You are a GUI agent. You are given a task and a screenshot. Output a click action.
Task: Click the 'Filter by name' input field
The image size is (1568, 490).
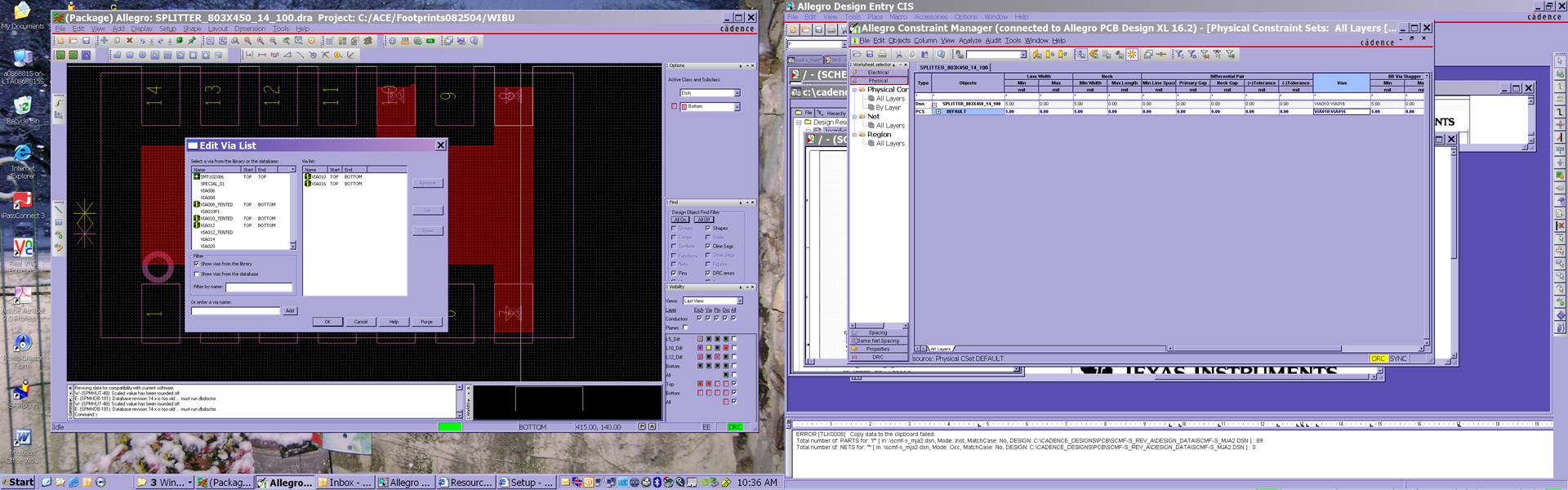[258, 287]
